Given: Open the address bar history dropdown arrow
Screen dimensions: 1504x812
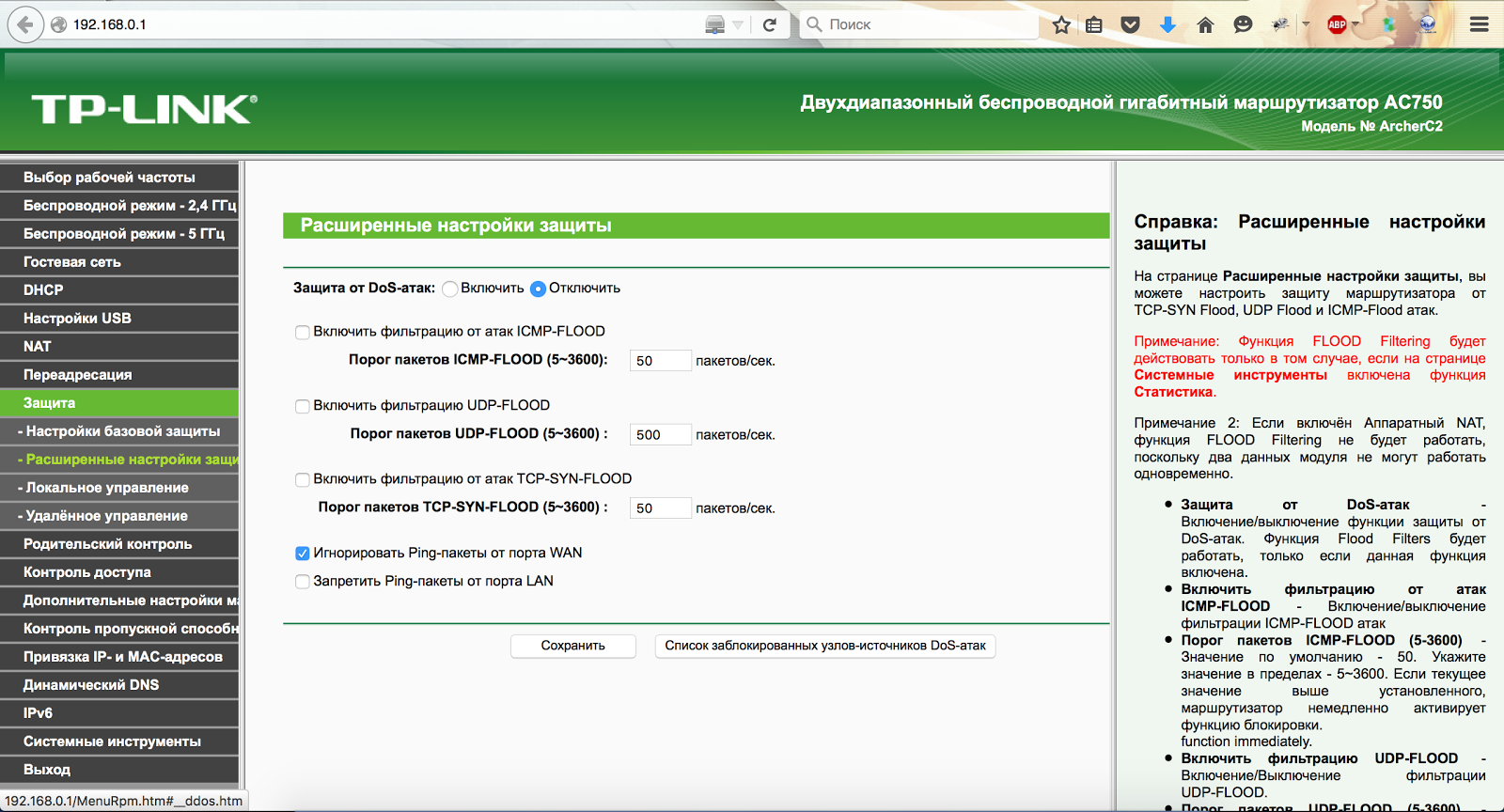Looking at the screenshot, I should pyautogui.click(x=738, y=24).
